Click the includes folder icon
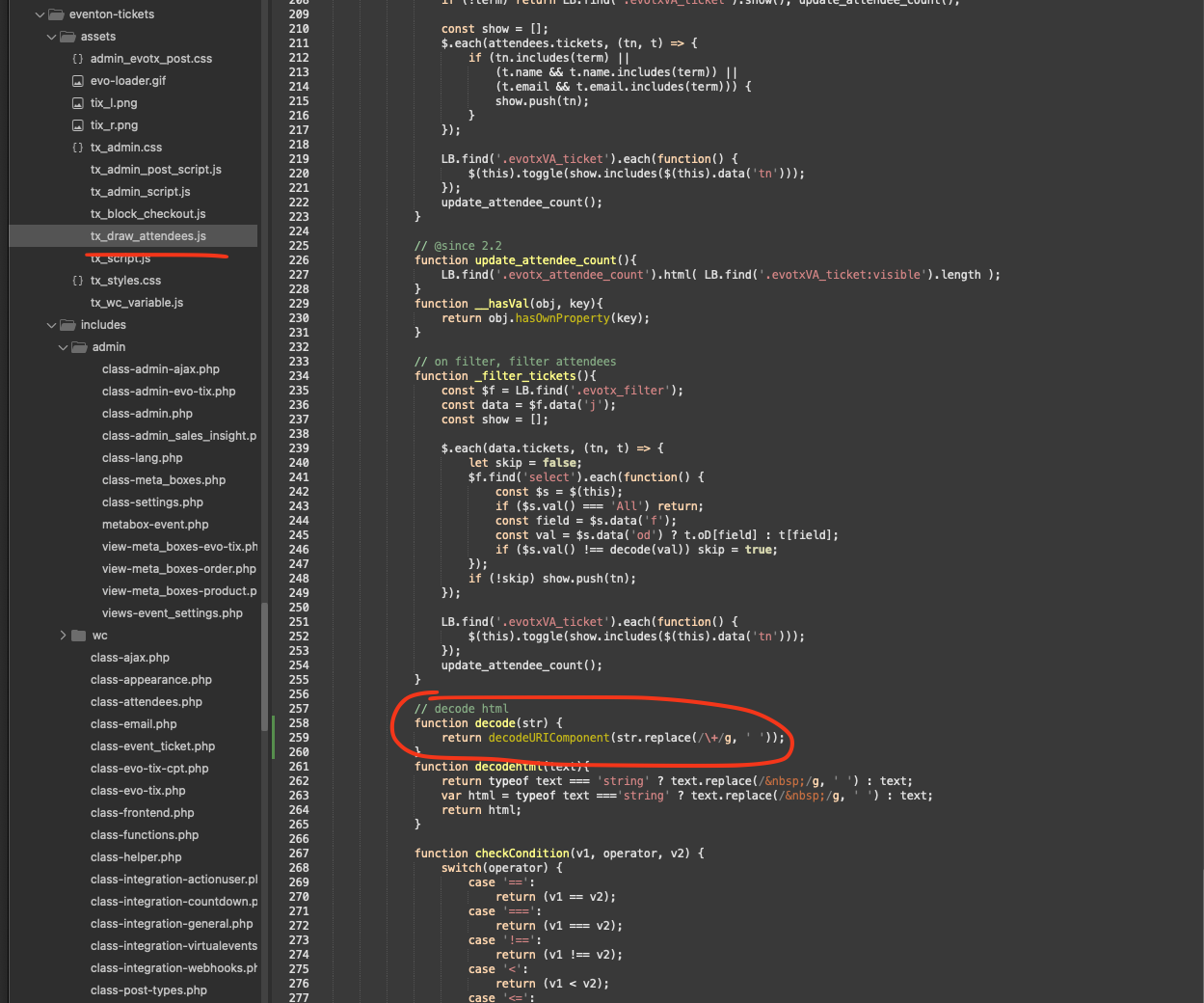Viewport: 1204px width, 1003px height. click(x=67, y=325)
